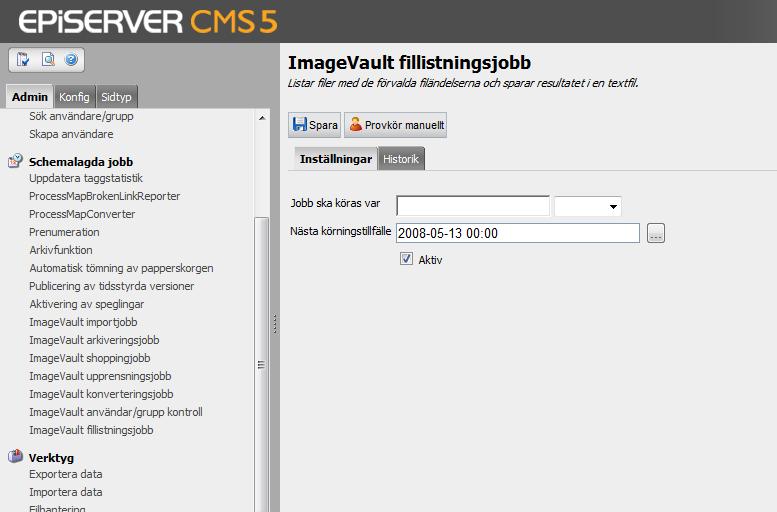Open Arkivfunktion job
The width and height of the screenshot is (777, 512).
point(60,250)
